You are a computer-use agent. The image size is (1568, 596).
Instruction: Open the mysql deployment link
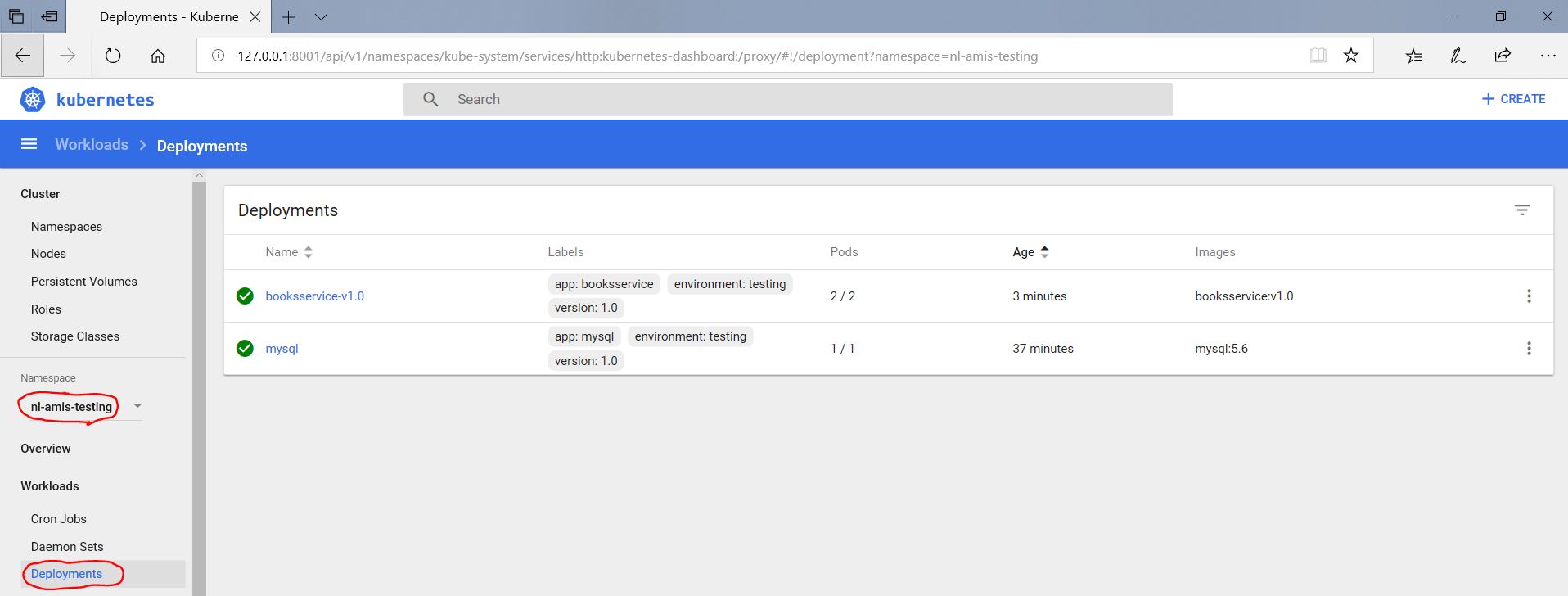[x=282, y=349]
